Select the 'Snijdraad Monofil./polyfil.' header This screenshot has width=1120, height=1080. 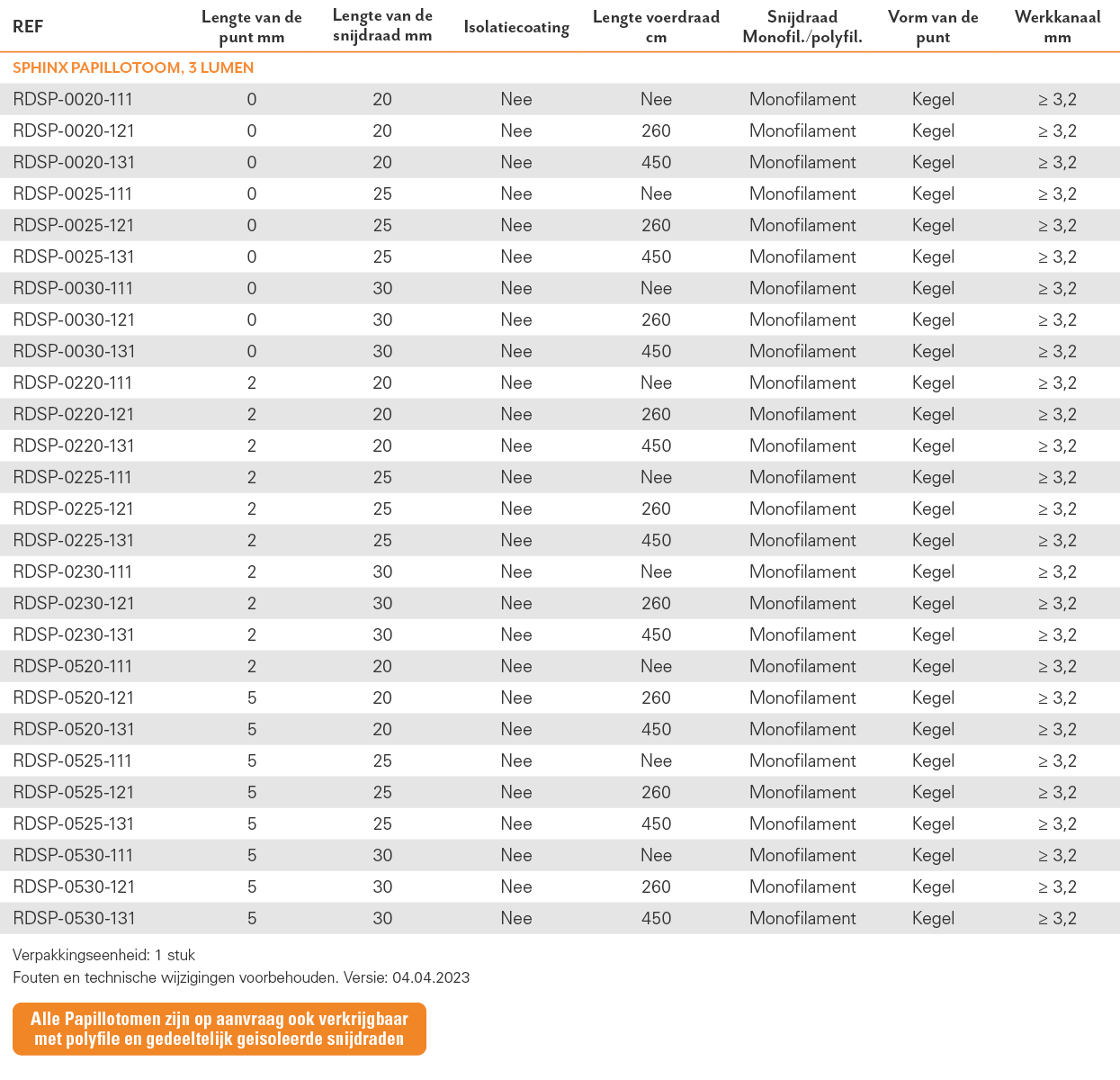pyautogui.click(x=802, y=27)
